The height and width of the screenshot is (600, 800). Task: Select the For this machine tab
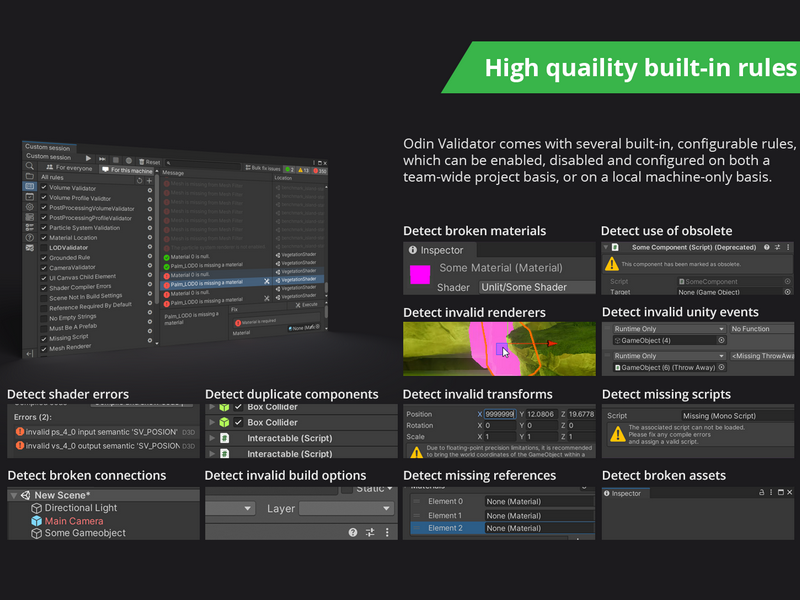[127, 170]
